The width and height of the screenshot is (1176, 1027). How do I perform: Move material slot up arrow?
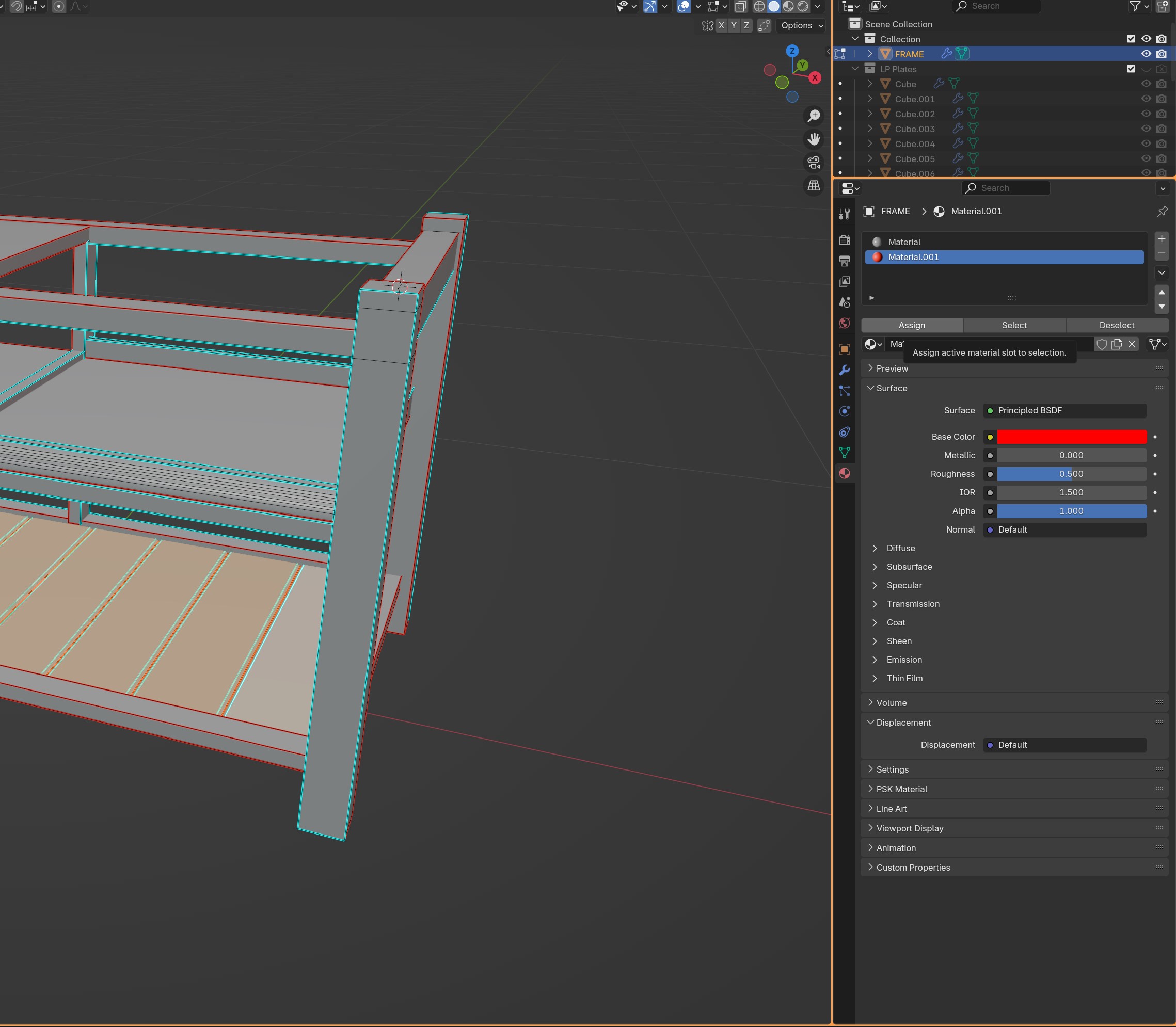(x=1162, y=292)
